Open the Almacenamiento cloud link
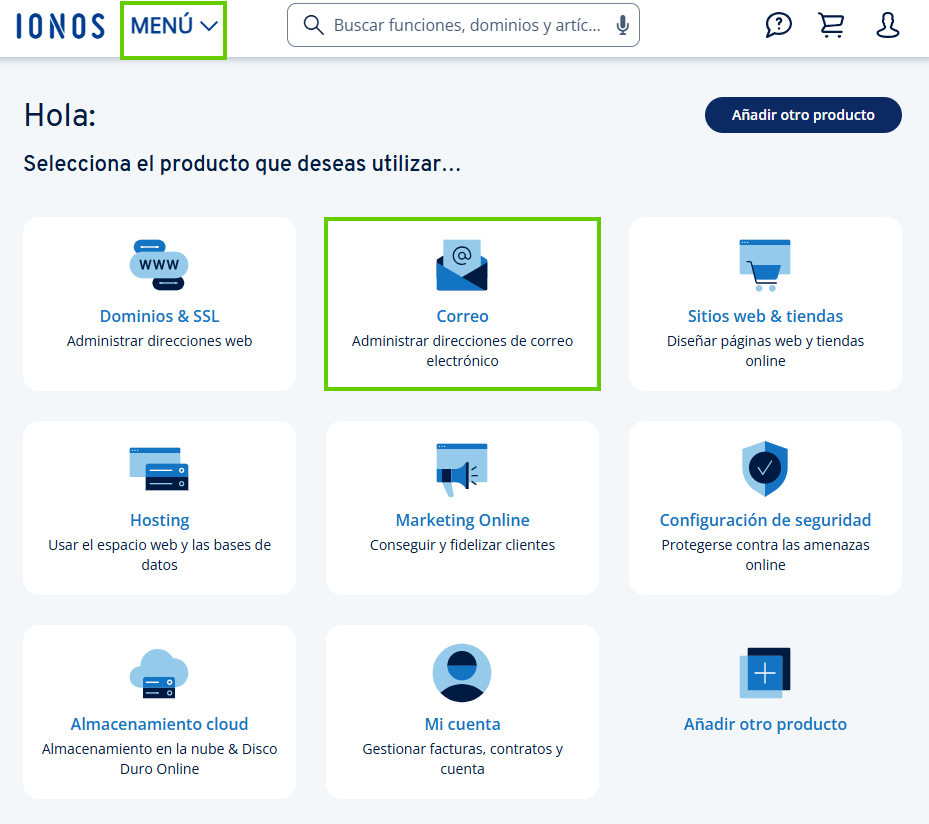Screen dimensions: 929x824 [159, 724]
